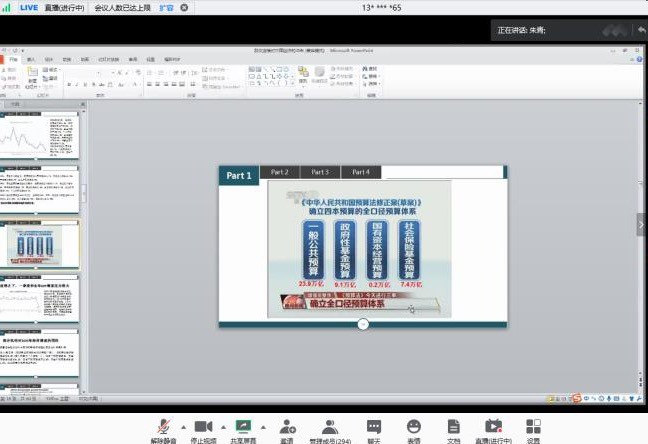This screenshot has height=444, width=648.
Task: Expand the video options arrow beside camera
Action: click(x=222, y=424)
